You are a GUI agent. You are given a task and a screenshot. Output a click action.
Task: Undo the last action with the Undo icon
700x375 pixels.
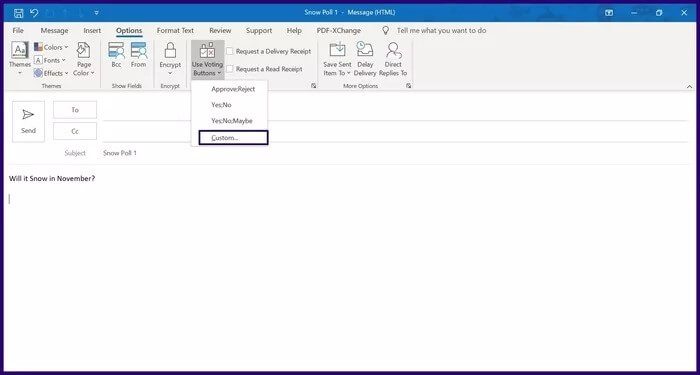(34, 12)
